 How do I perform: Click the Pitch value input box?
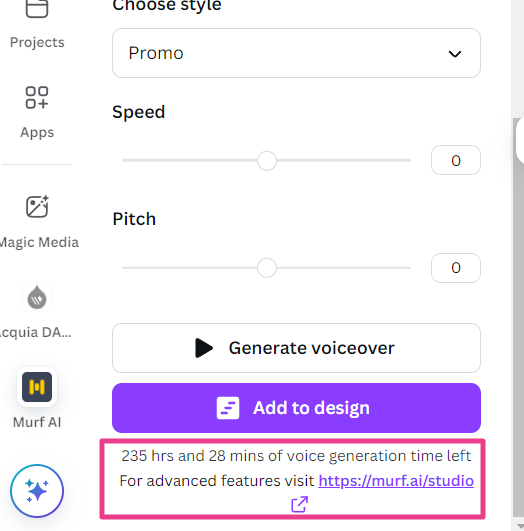[456, 268]
